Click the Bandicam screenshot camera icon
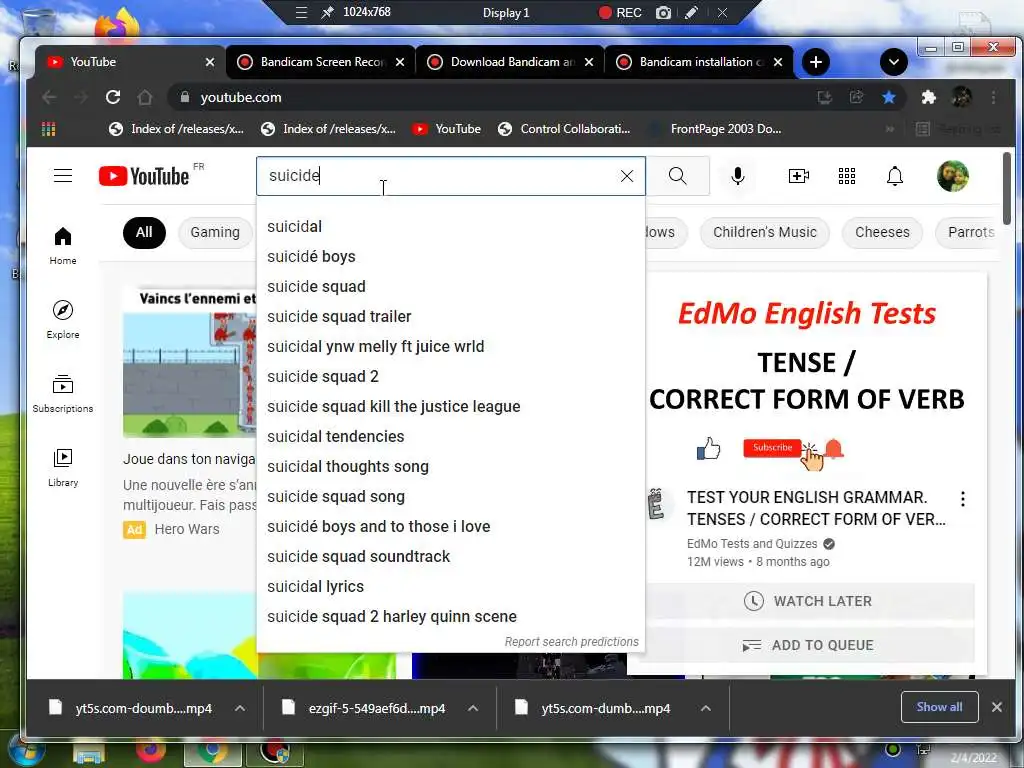 coord(664,12)
